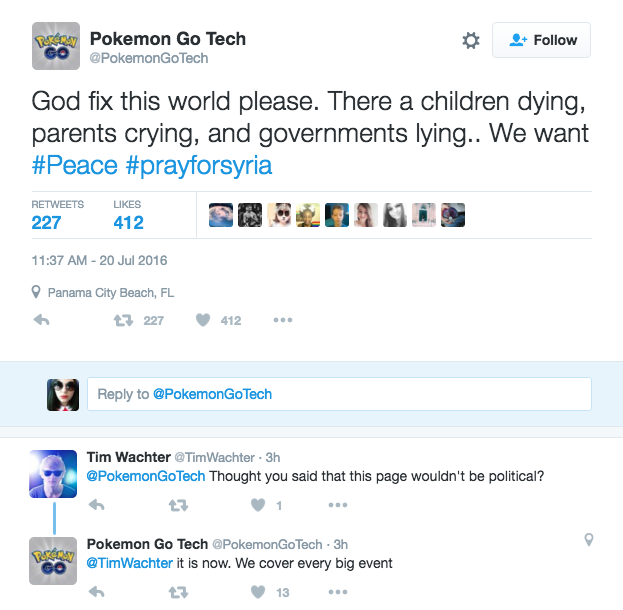Open the #Peace hashtag link
This screenshot has height=610, width=623.
[x=75, y=164]
